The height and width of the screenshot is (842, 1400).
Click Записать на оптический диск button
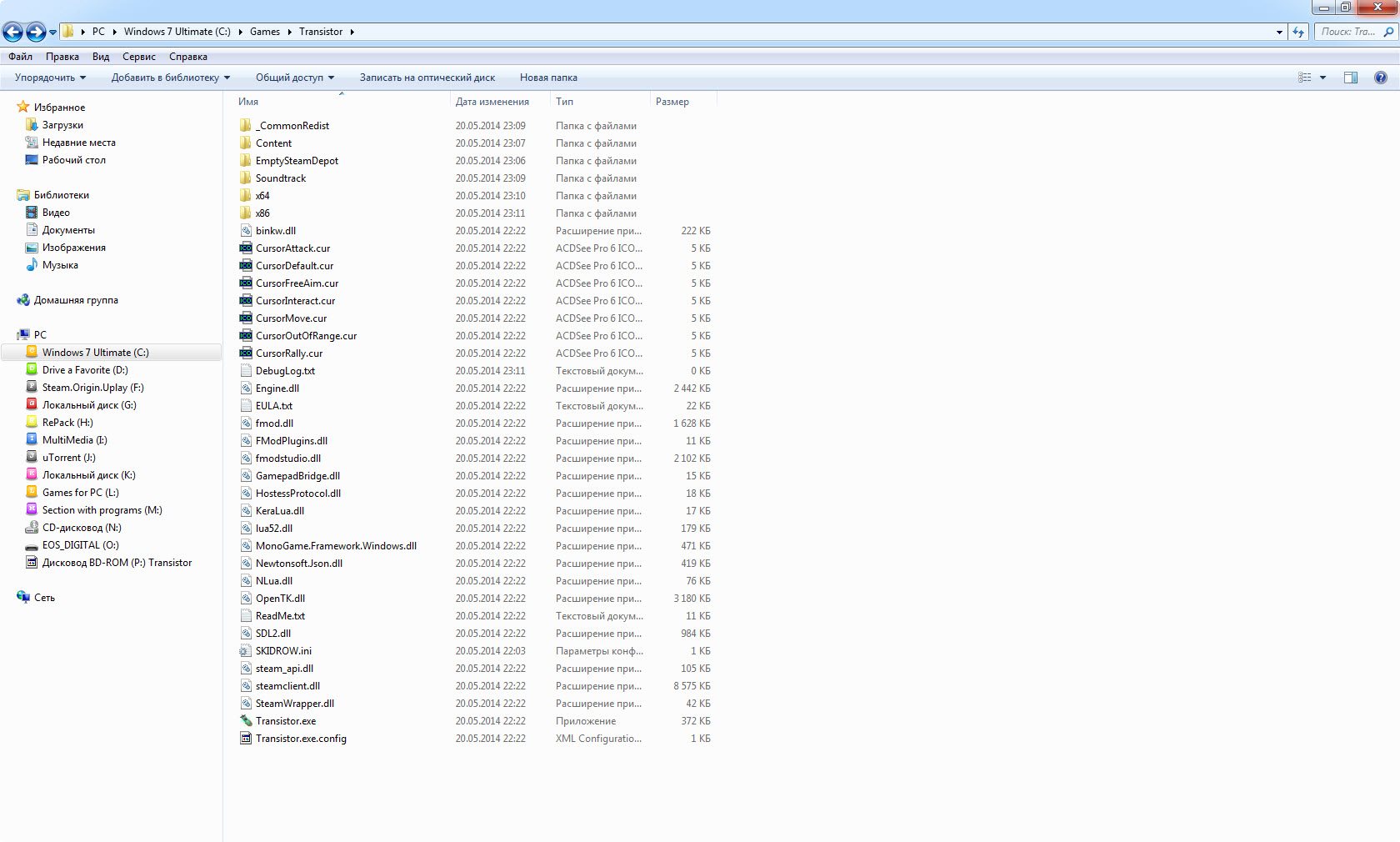coord(427,78)
